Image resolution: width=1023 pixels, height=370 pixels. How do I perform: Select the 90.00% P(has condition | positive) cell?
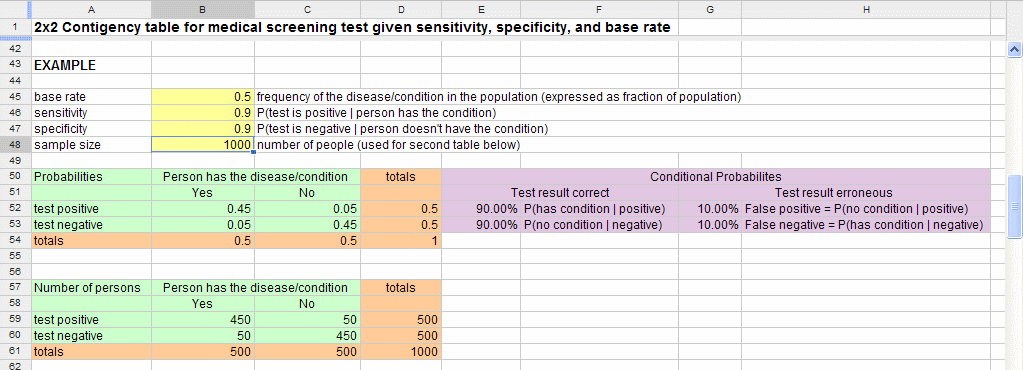pos(560,209)
